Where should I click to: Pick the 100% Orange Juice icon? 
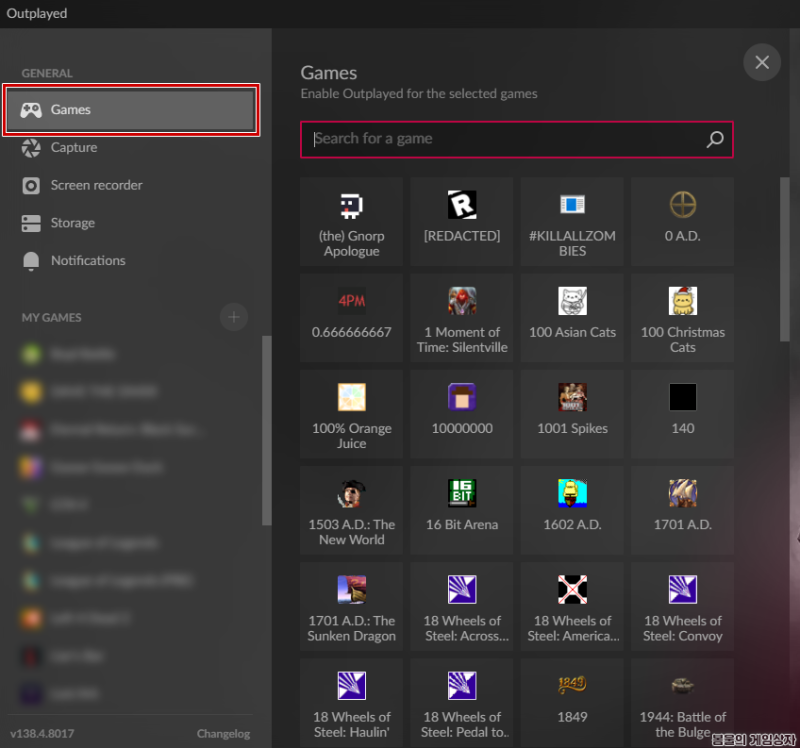[352, 397]
